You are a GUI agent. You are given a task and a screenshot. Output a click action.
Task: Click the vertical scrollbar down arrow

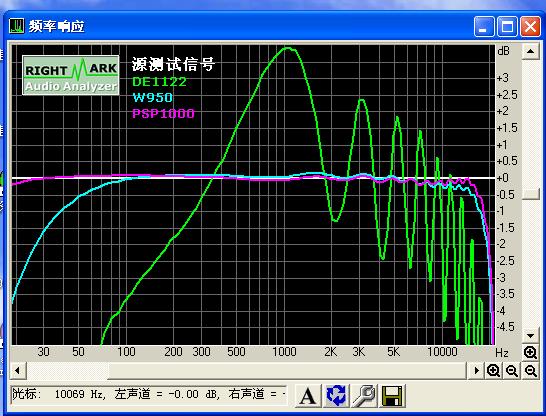531,336
